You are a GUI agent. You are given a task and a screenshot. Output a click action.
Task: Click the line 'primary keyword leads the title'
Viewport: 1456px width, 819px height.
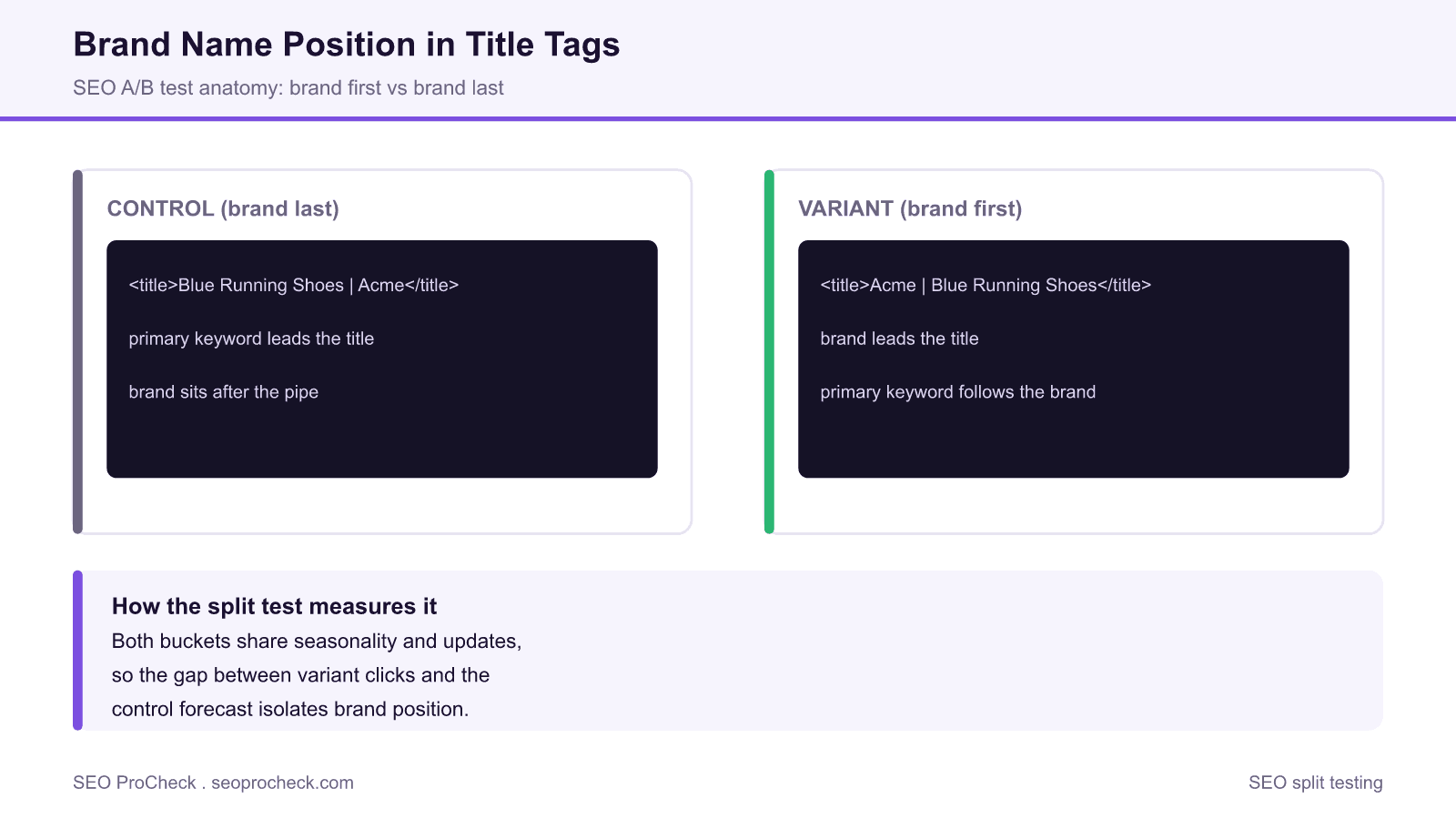(251, 339)
